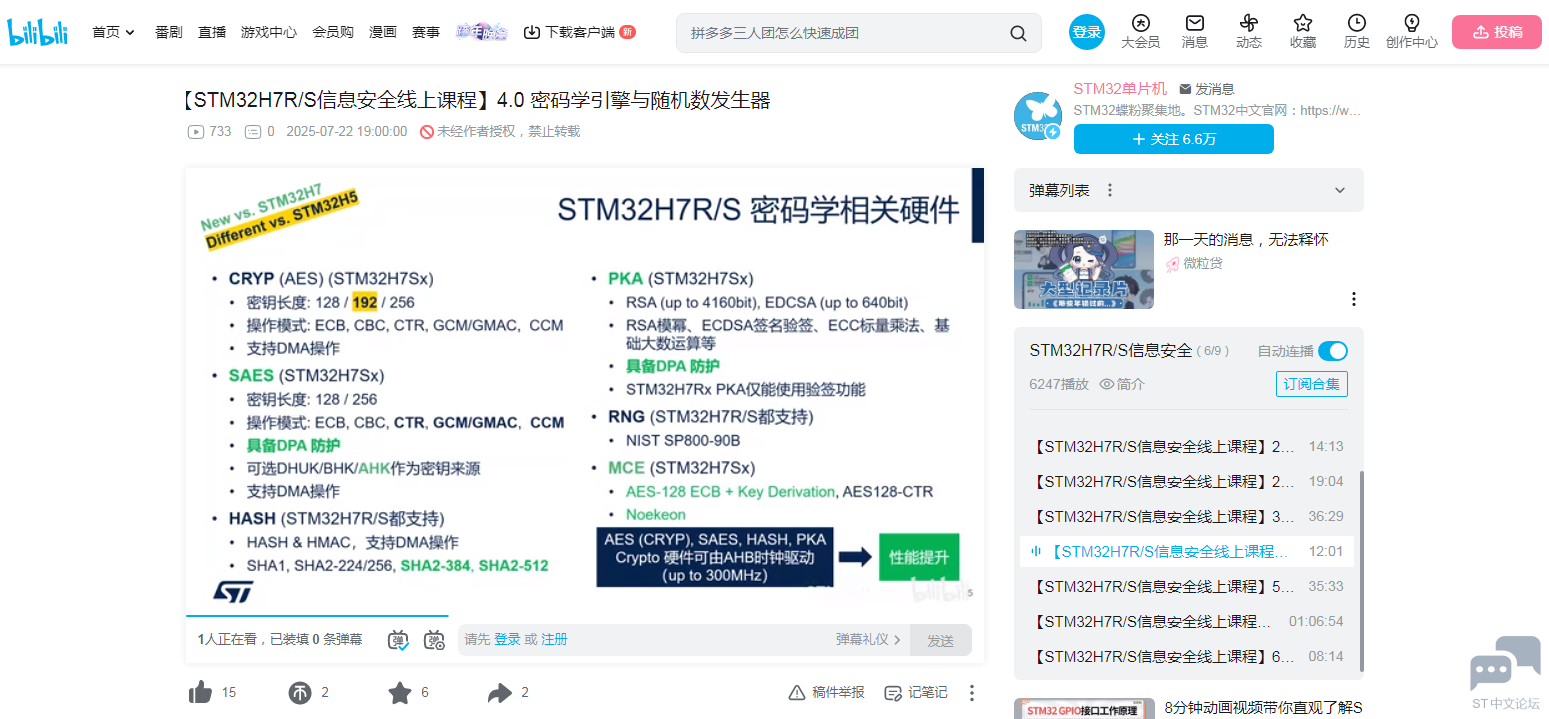Open 漫画 nav item
Viewport: 1549px width, 719px height.
coord(383,32)
